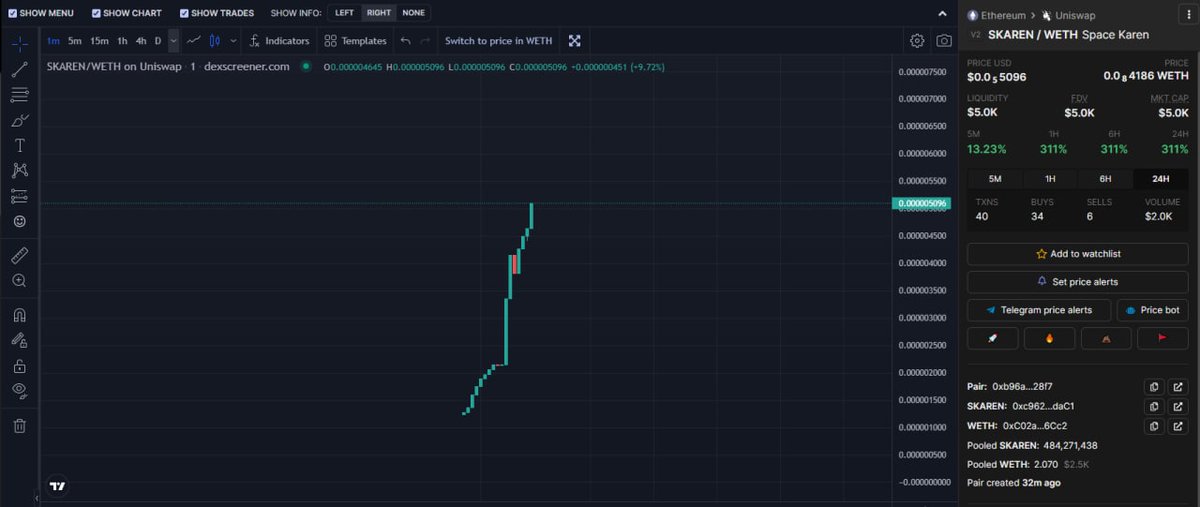Expand the timeframe interval dropdown
Image resolution: width=1200 pixels, height=507 pixels.
174,41
